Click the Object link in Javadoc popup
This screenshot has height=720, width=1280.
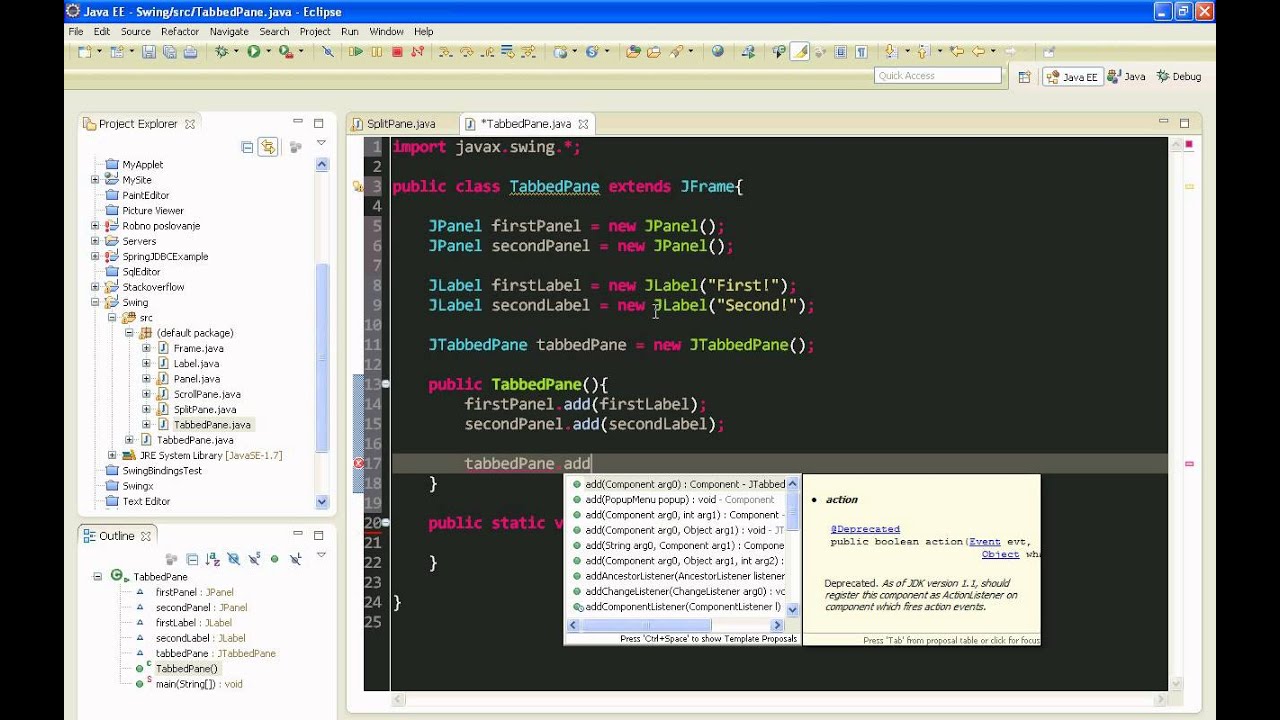pyautogui.click(x=1001, y=554)
